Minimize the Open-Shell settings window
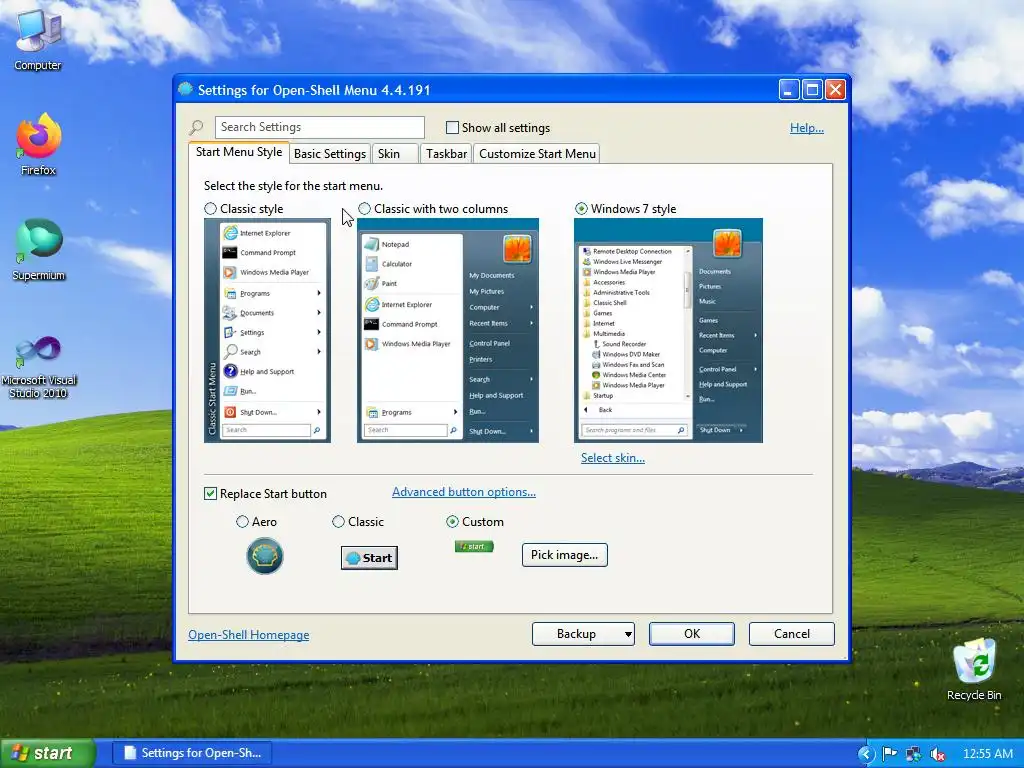This screenshot has width=1024, height=768. 789,90
